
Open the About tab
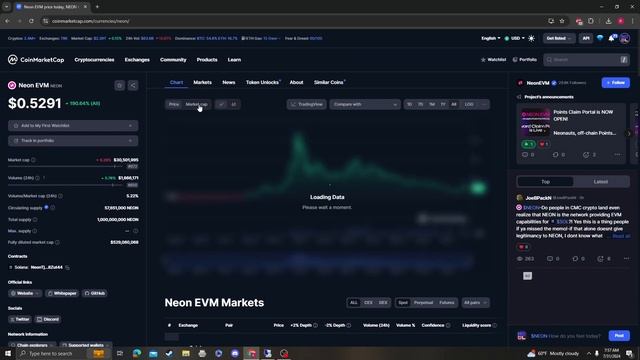pyautogui.click(x=296, y=82)
